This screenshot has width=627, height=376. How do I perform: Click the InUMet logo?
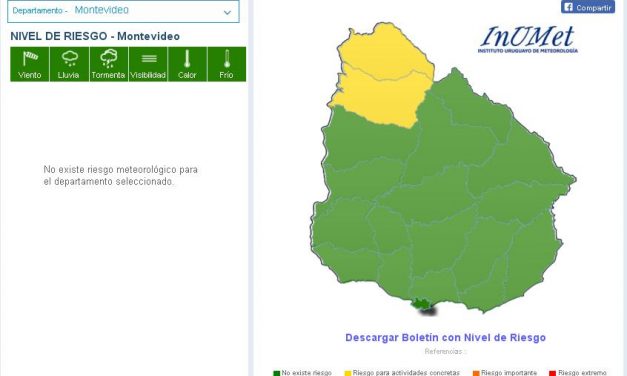(x=528, y=39)
